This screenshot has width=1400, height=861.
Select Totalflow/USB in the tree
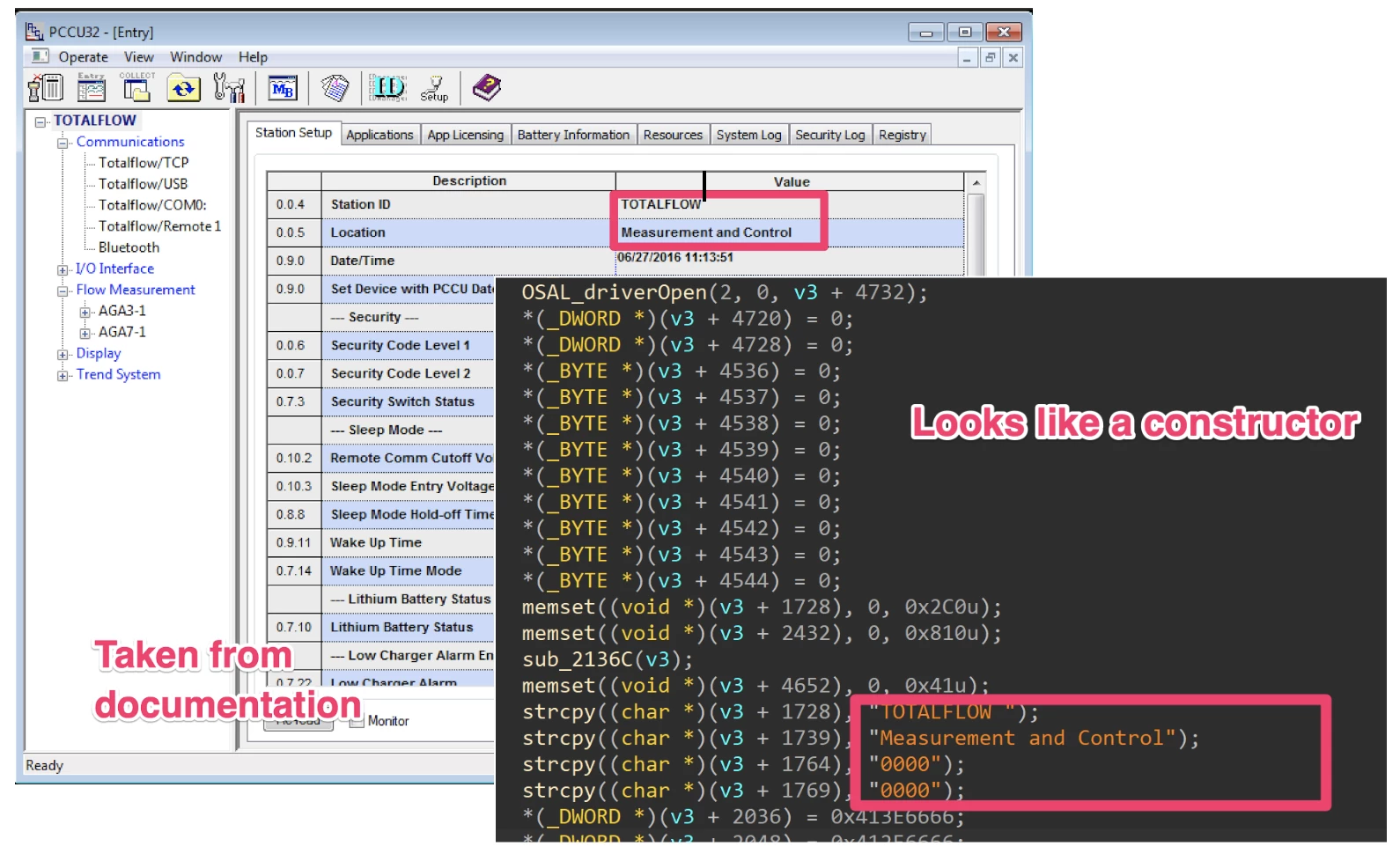tap(143, 184)
